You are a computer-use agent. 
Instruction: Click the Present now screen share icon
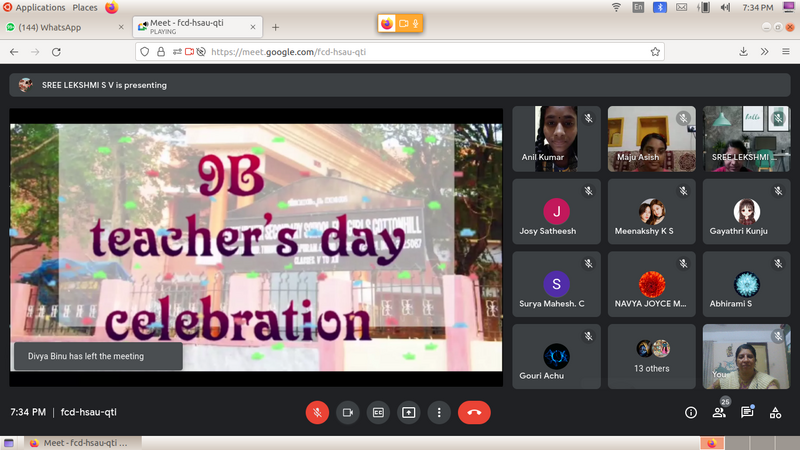[x=409, y=412]
